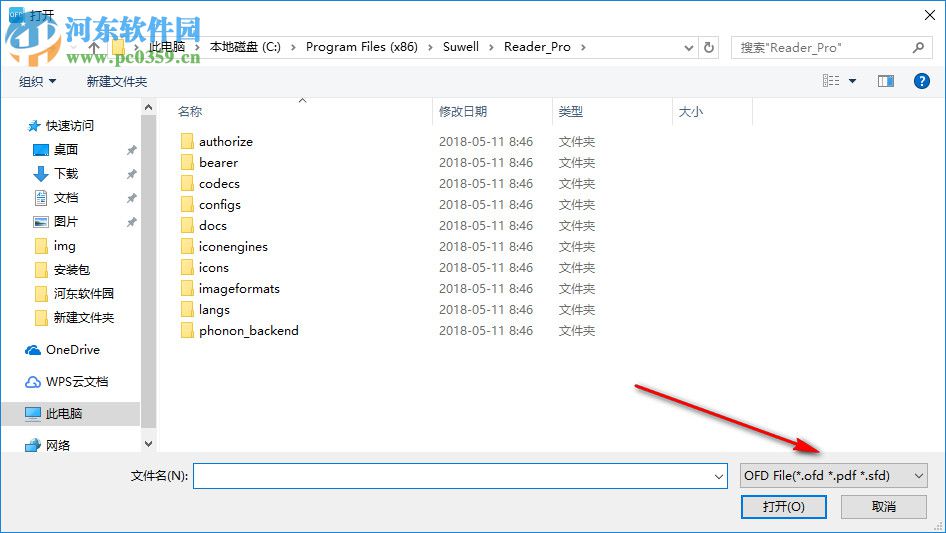Select the icons folder icon

point(187,267)
